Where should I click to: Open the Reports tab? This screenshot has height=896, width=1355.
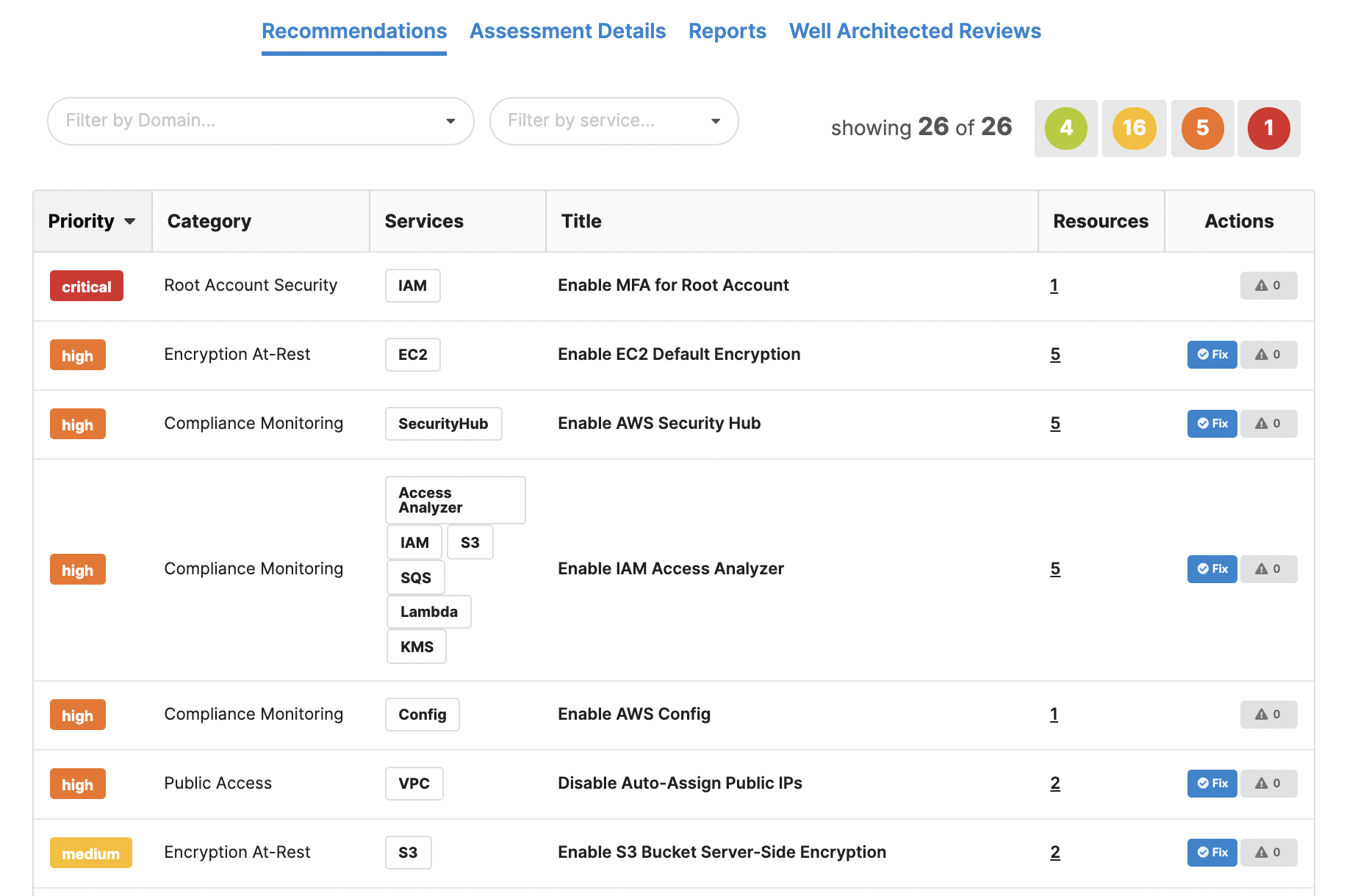point(727,31)
